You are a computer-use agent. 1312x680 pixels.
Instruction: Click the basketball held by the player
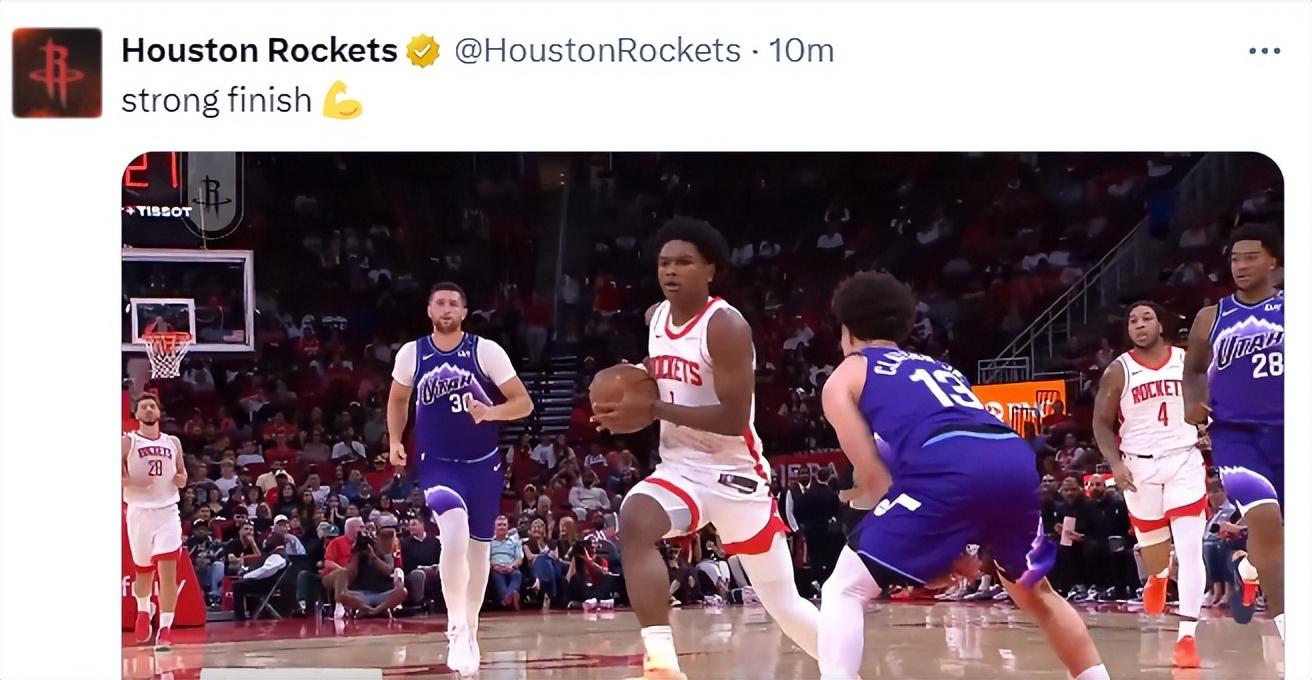[x=623, y=398]
